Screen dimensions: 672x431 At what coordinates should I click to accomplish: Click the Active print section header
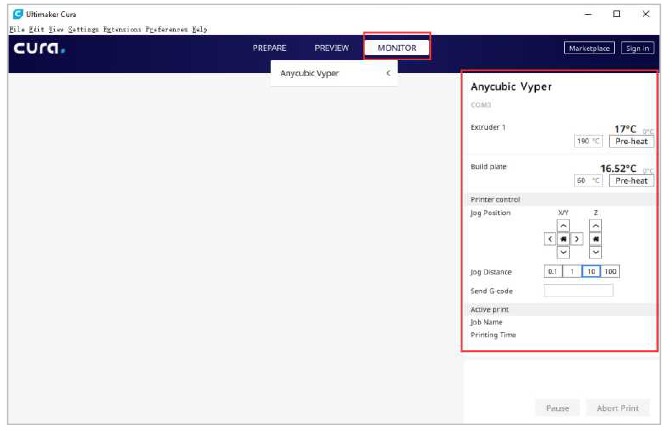pos(561,309)
